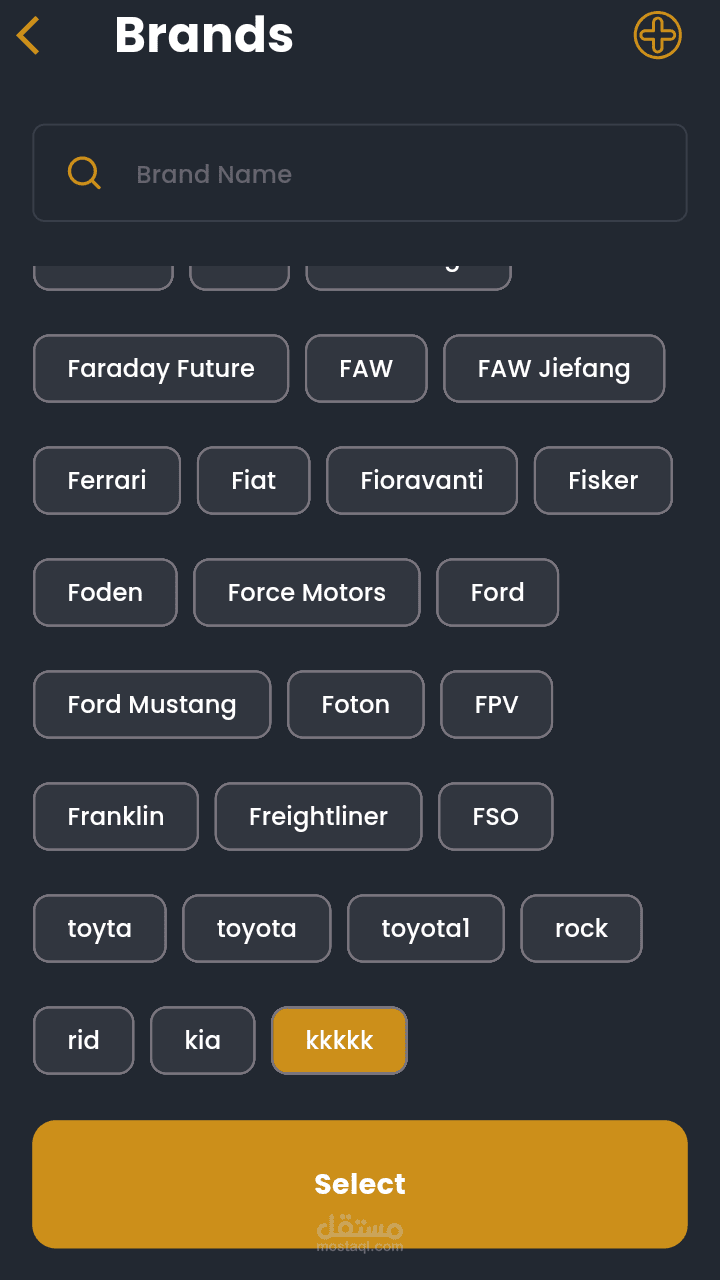Toggle the Ford Mustang brand chip
Screen dimensions: 720x1280
pyautogui.click(x=152, y=704)
